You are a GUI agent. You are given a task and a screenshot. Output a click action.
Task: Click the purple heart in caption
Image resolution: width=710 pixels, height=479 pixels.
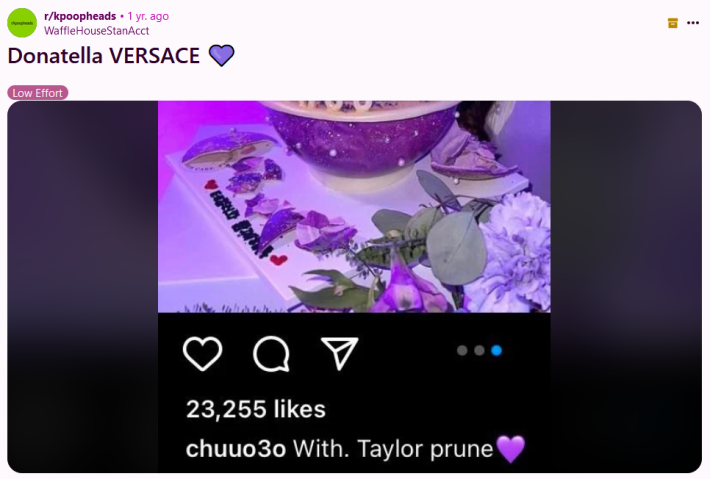(x=511, y=449)
